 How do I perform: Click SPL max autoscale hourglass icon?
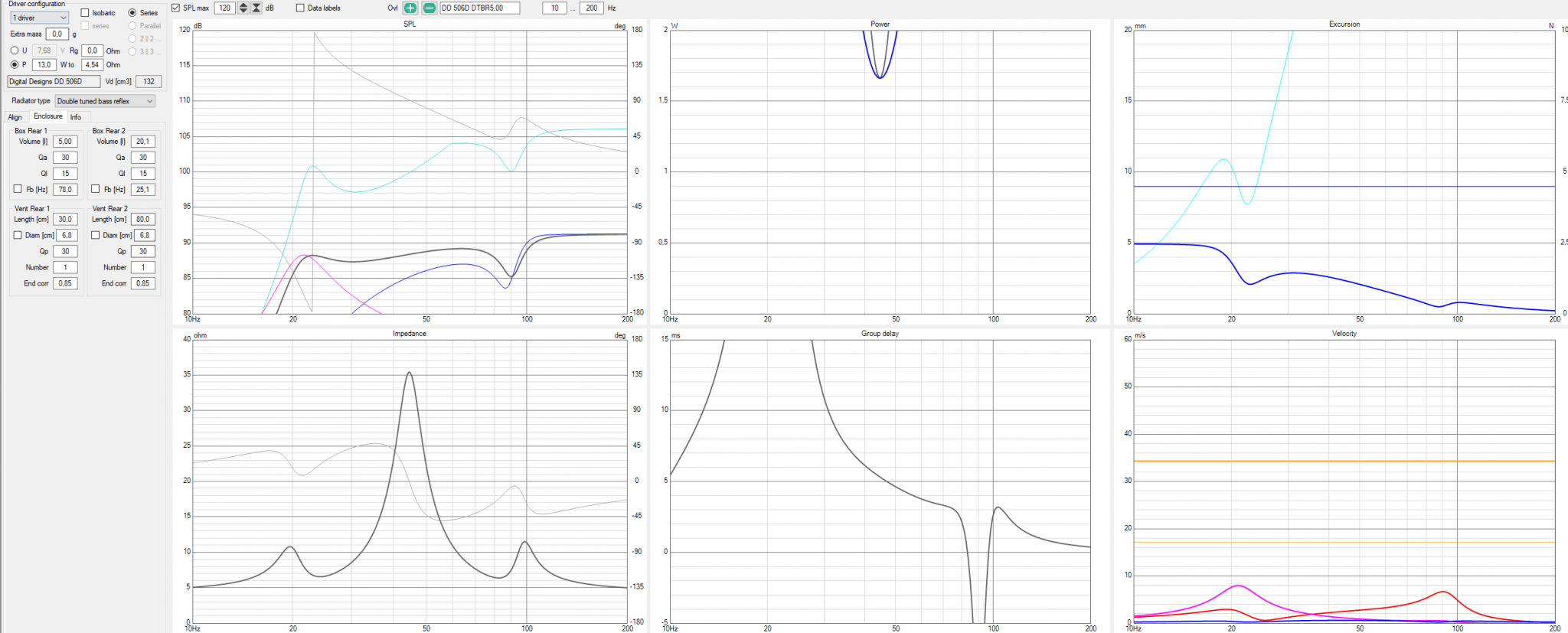tap(256, 8)
